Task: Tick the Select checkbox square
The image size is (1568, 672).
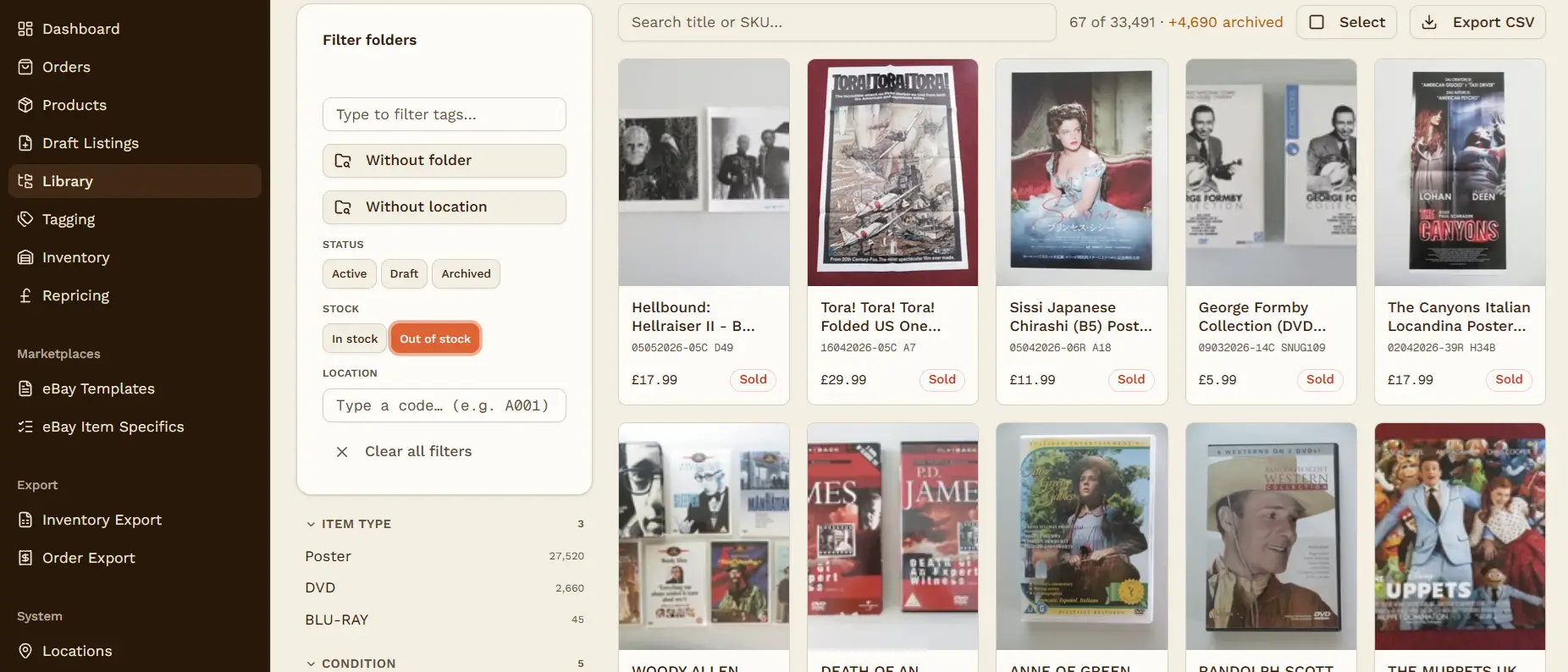Action: (x=1317, y=22)
